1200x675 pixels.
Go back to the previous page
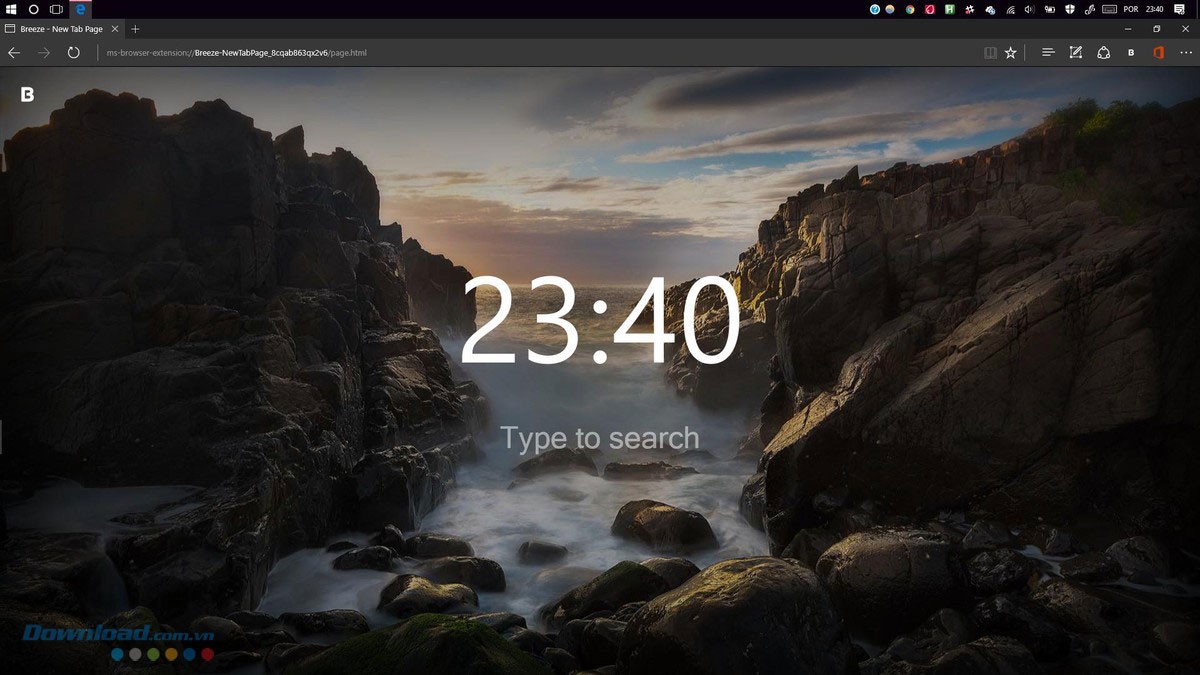14,52
